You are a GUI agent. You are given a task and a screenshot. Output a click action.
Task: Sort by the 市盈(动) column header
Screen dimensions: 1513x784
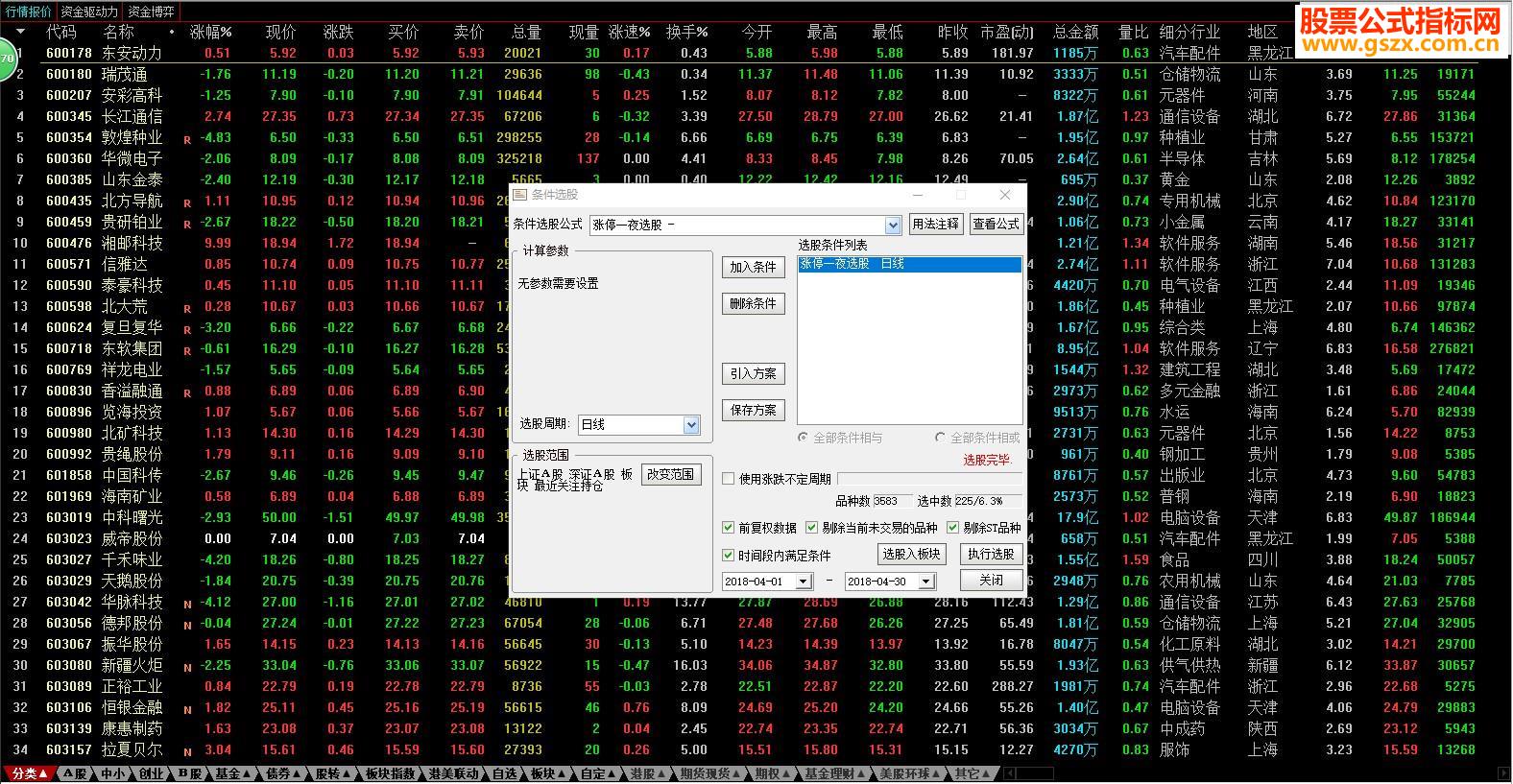pyautogui.click(x=1008, y=32)
